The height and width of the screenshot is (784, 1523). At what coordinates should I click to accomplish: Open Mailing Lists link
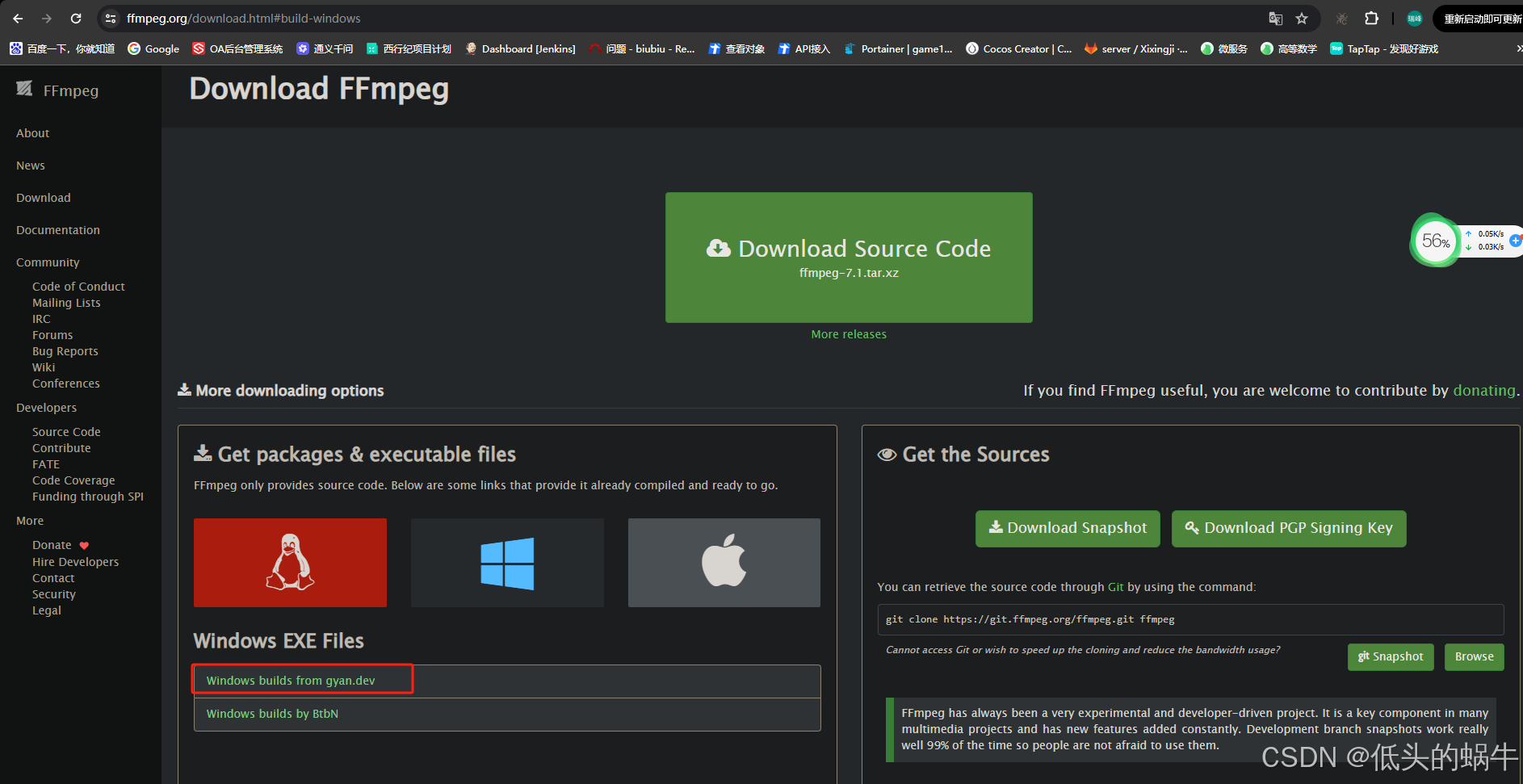(66, 303)
